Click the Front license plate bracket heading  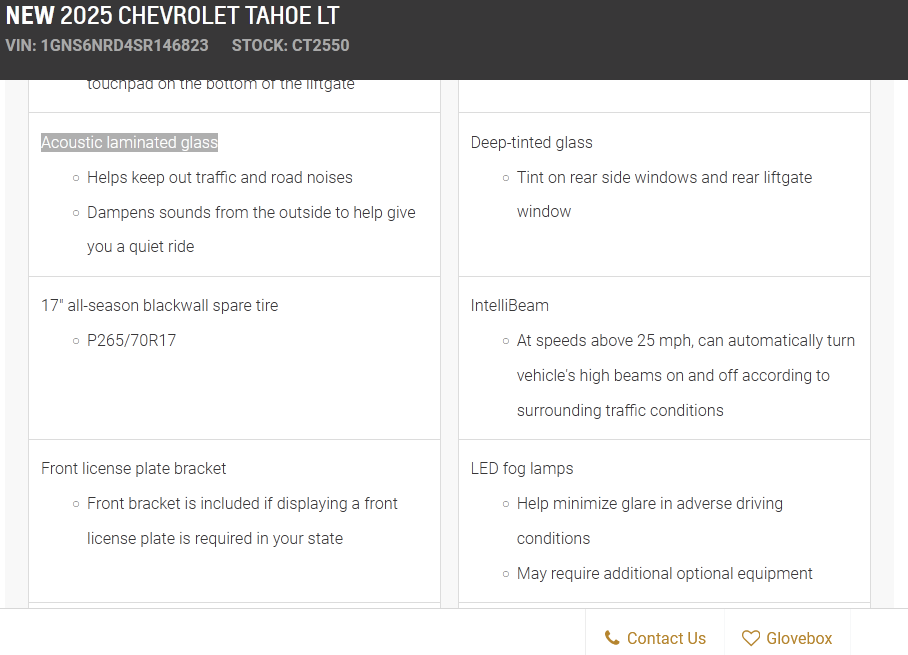133,468
